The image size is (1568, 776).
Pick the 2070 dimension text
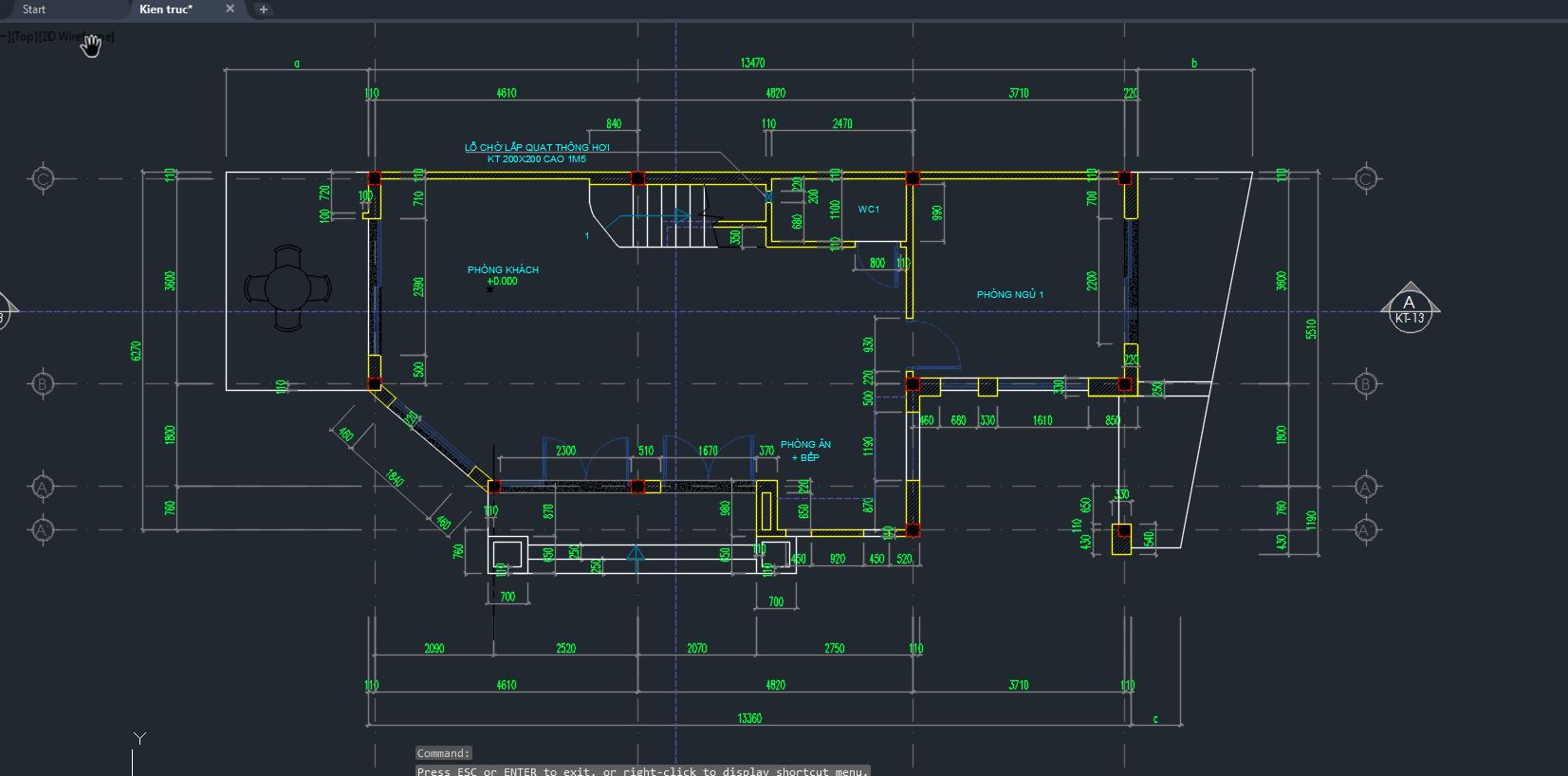(697, 648)
